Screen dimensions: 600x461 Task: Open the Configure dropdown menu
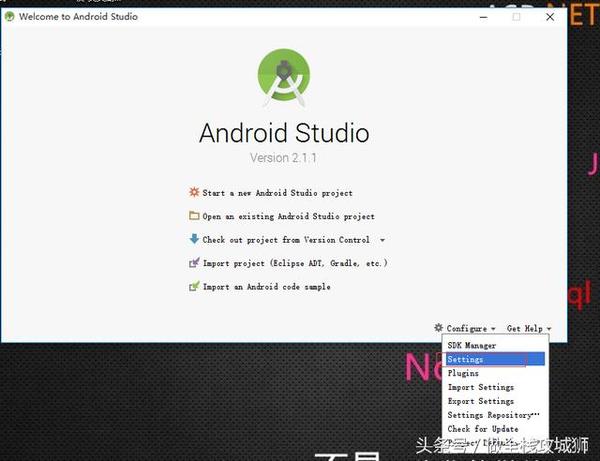pos(471,328)
